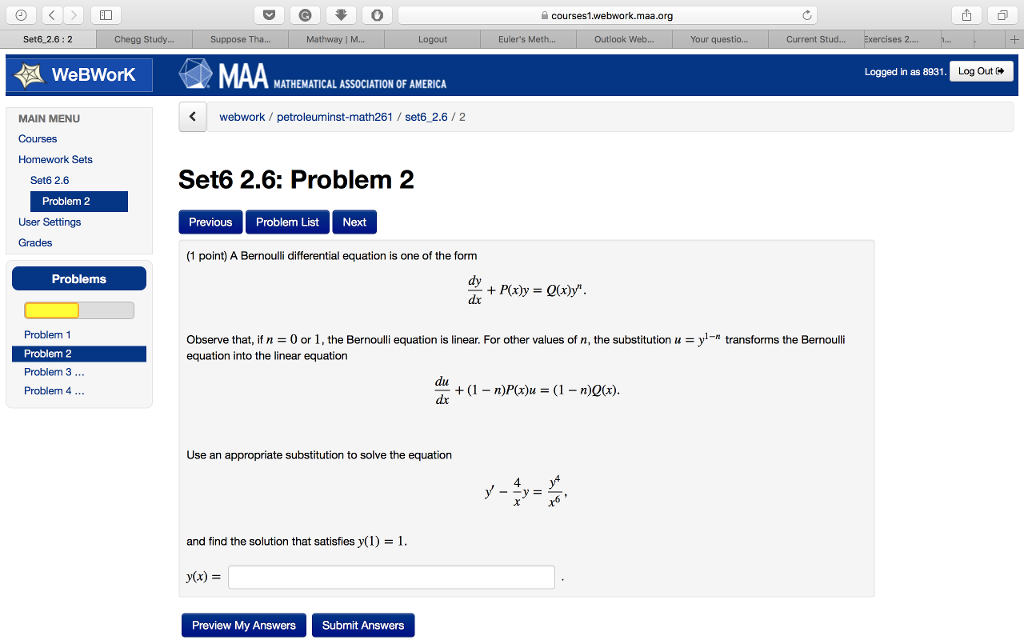Click the Log Out button
The width and height of the screenshot is (1024, 640).
(x=980, y=70)
